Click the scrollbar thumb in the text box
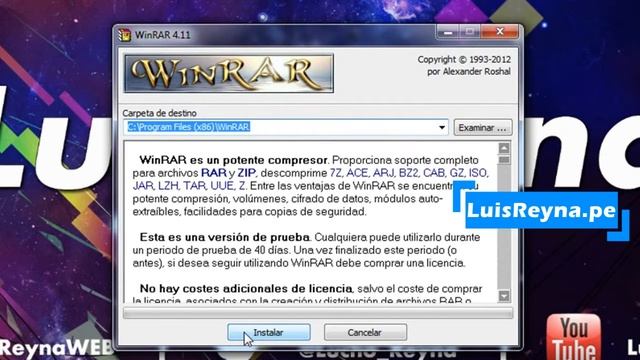Screen dimensions: 640x360 pos(504,160)
